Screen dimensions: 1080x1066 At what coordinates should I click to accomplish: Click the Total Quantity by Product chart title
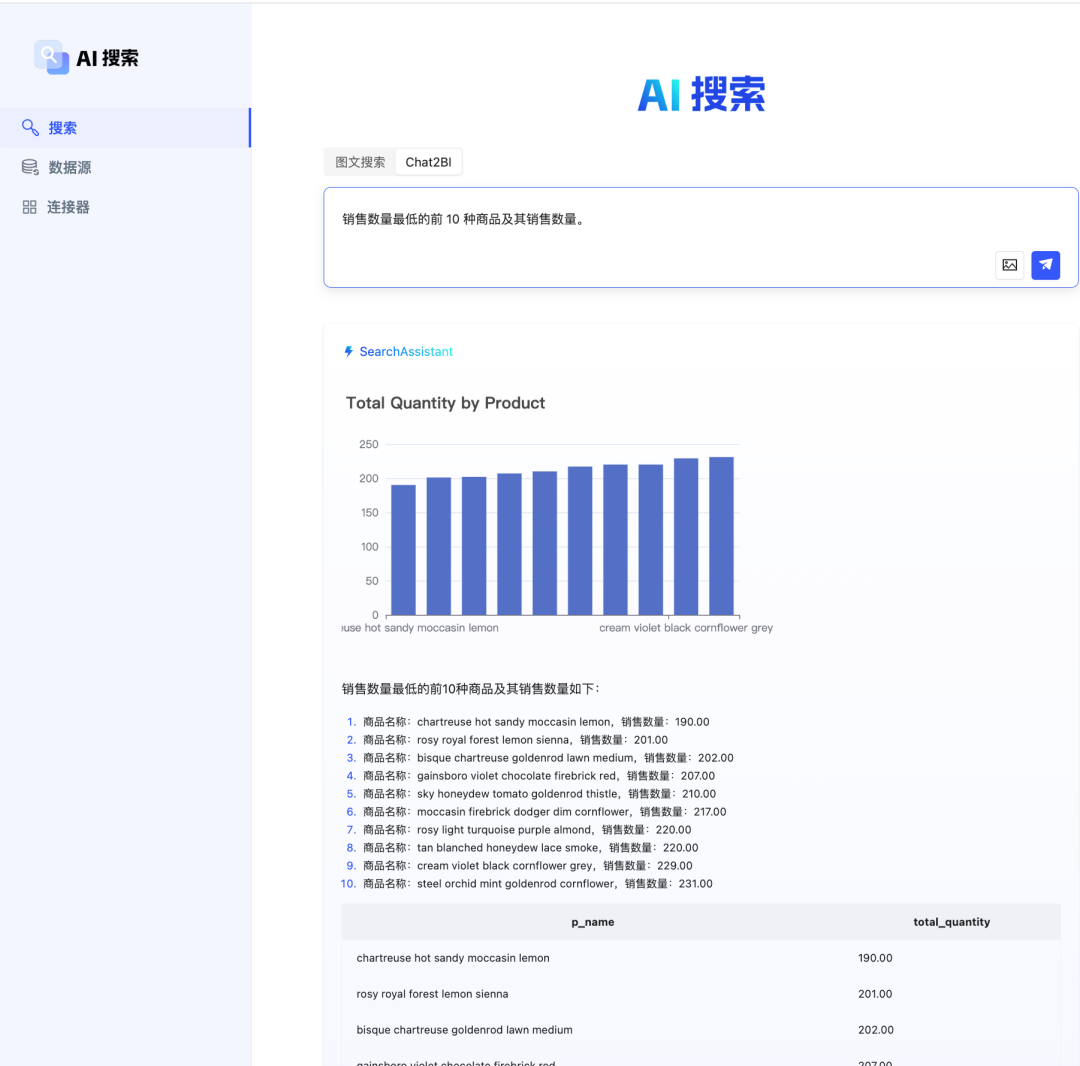(x=445, y=403)
